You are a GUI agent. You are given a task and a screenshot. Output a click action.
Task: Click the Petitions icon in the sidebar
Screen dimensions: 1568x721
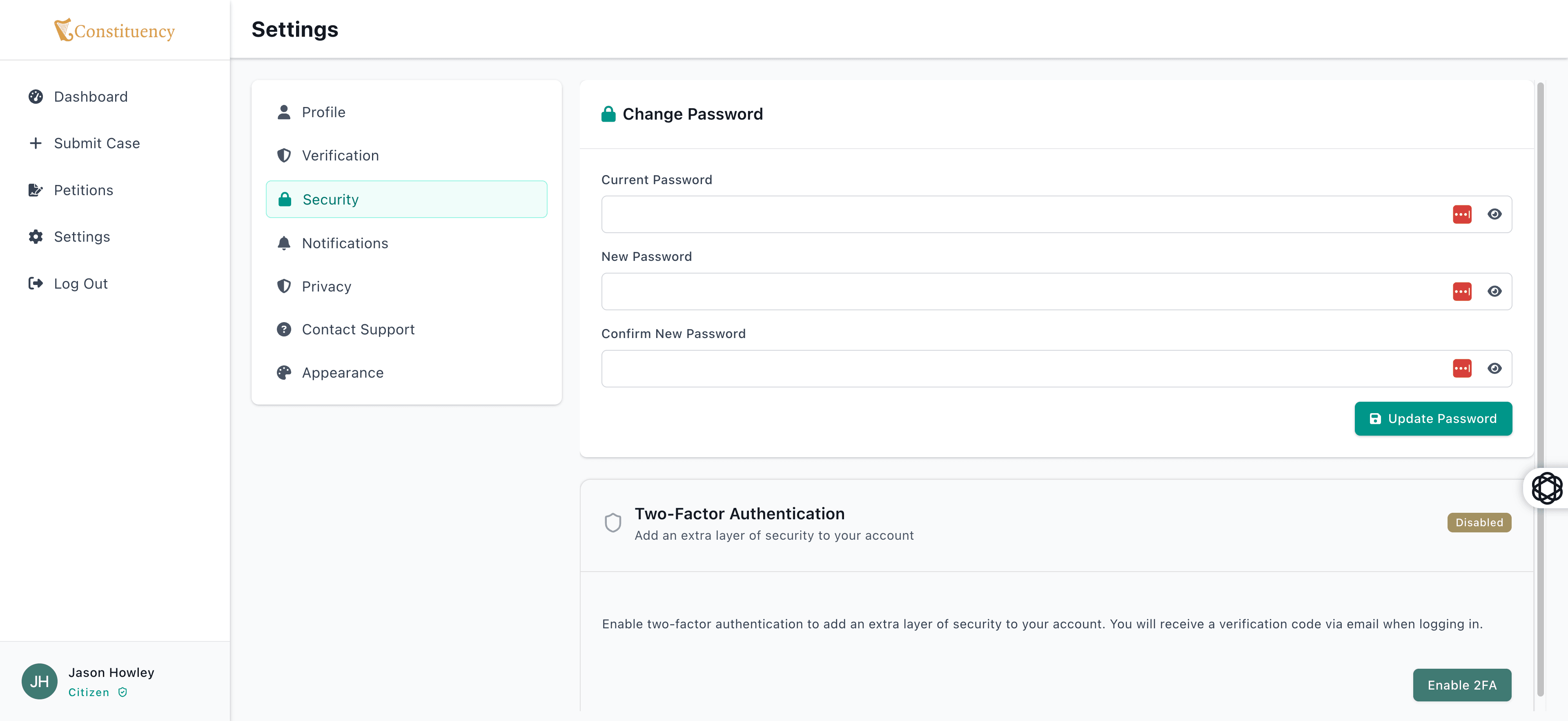[x=35, y=190]
